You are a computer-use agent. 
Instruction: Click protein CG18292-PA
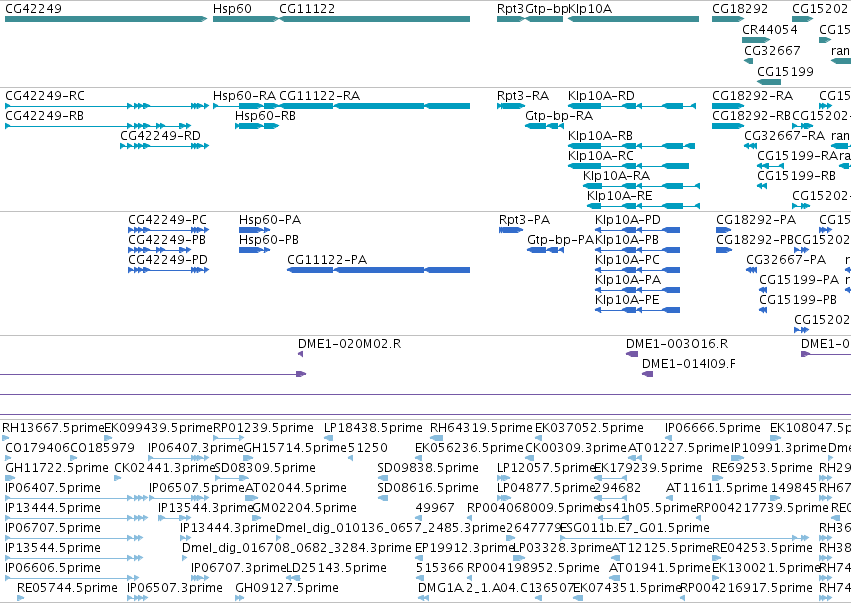pos(723,230)
